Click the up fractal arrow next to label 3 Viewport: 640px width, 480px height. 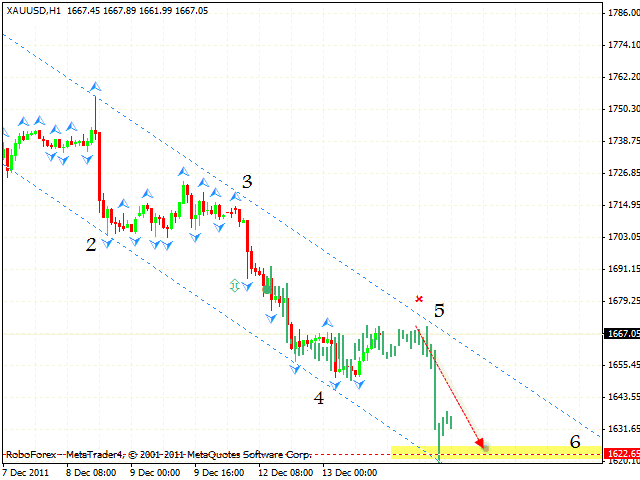pos(236,197)
